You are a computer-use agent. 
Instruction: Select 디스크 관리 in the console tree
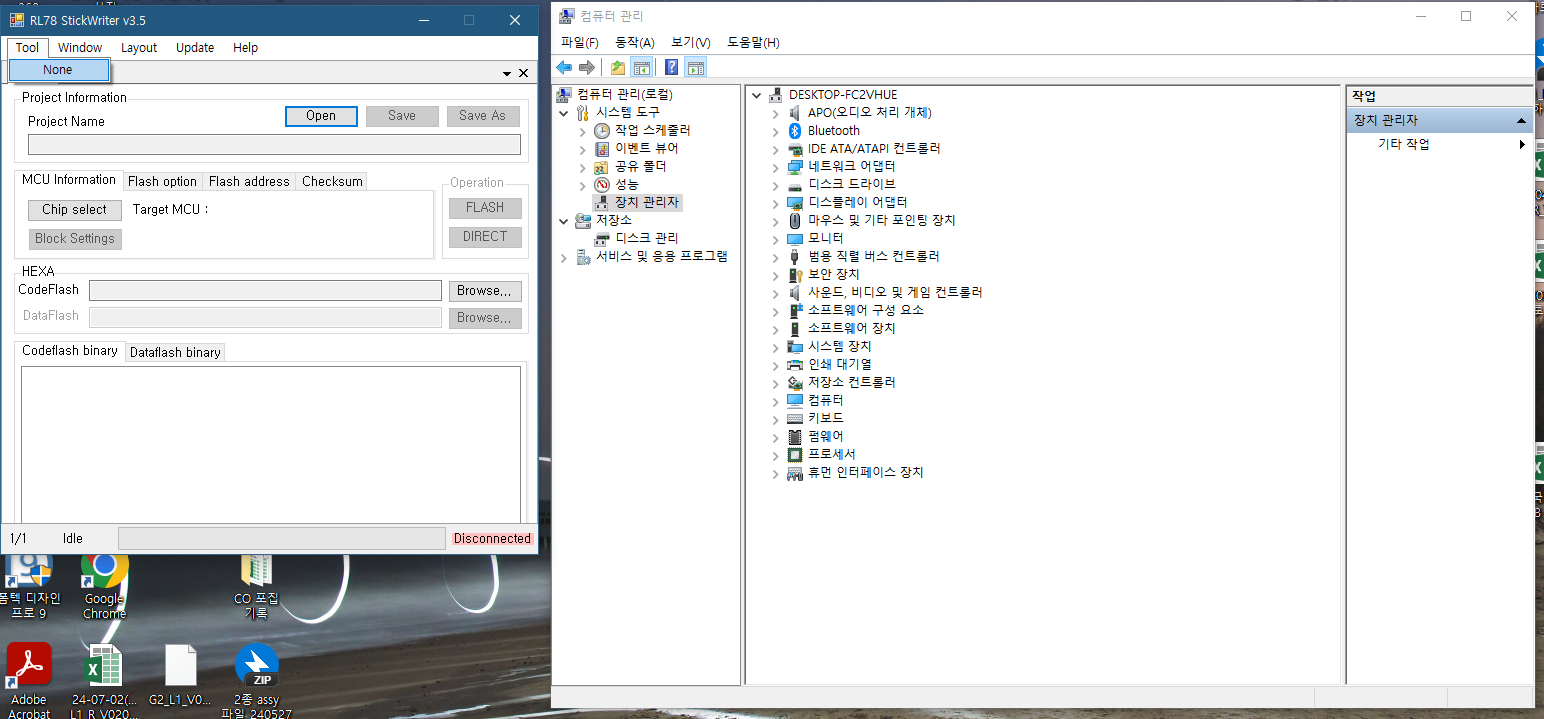[x=646, y=238]
